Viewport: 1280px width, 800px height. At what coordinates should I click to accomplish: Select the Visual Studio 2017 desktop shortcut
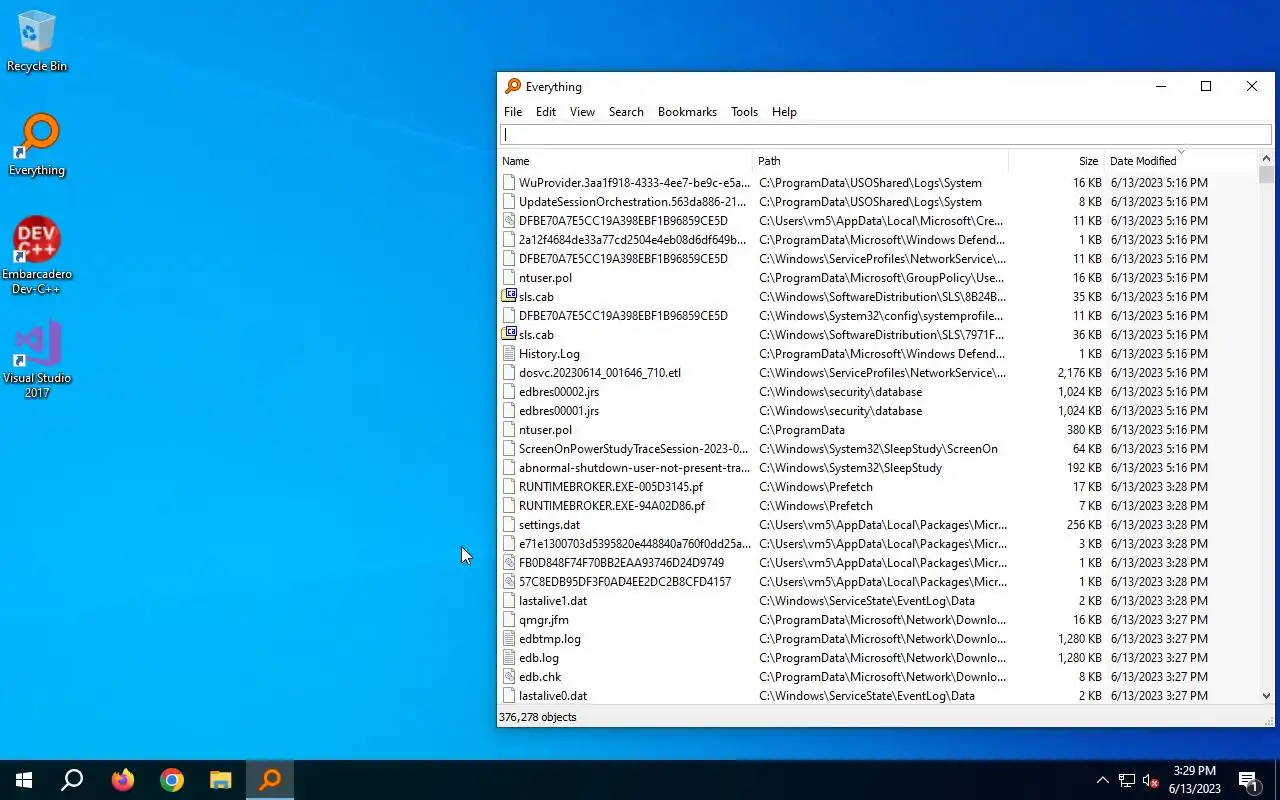[x=37, y=360]
